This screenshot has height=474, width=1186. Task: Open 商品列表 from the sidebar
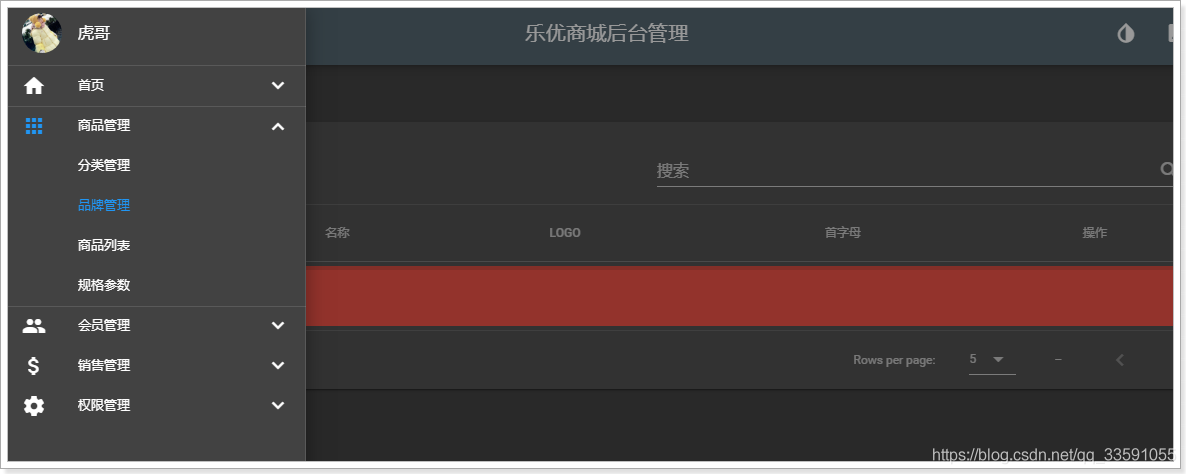coord(104,246)
